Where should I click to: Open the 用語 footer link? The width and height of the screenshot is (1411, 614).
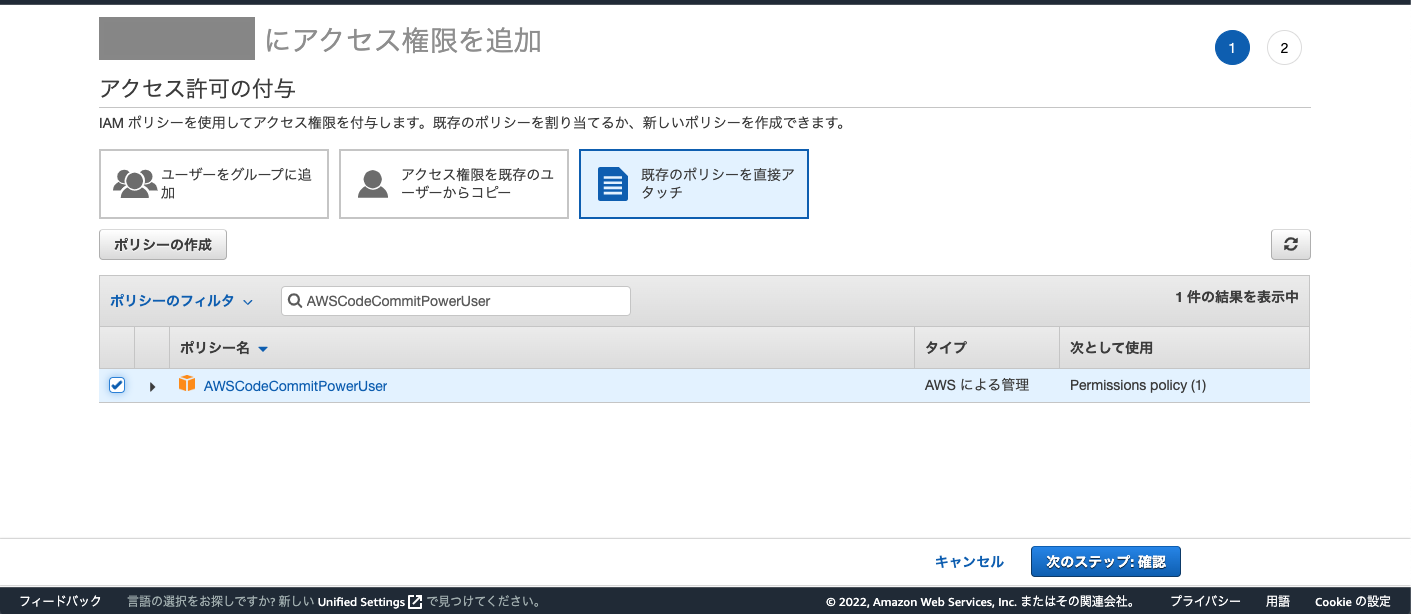1278,602
